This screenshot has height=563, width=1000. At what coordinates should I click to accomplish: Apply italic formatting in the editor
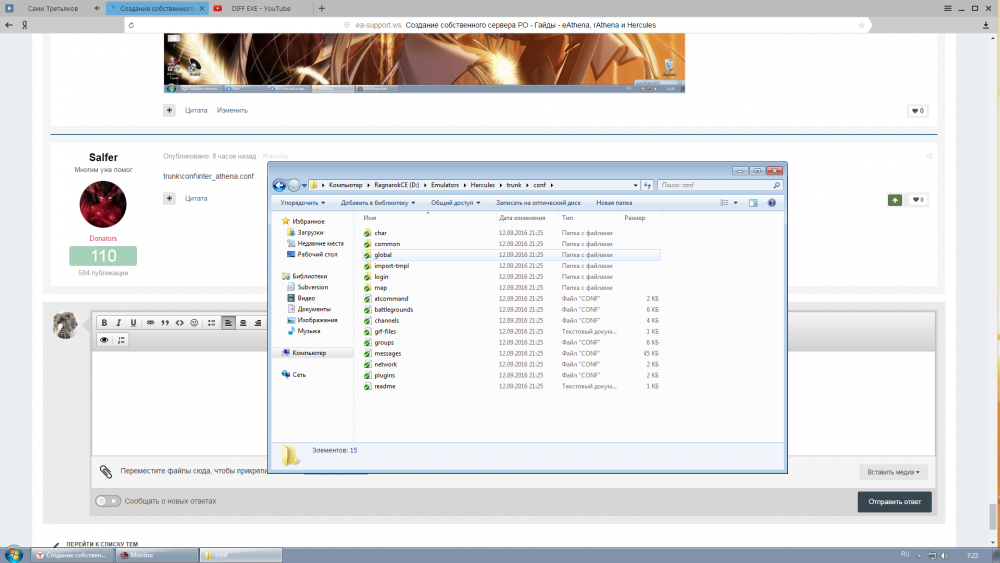click(118, 323)
